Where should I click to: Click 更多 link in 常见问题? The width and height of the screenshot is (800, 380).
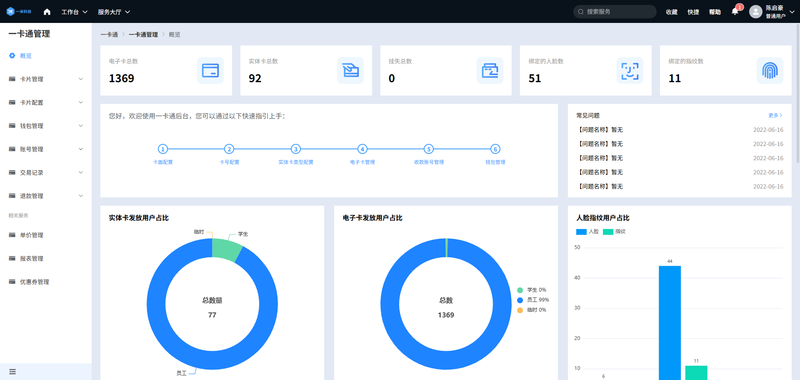pyautogui.click(x=776, y=116)
